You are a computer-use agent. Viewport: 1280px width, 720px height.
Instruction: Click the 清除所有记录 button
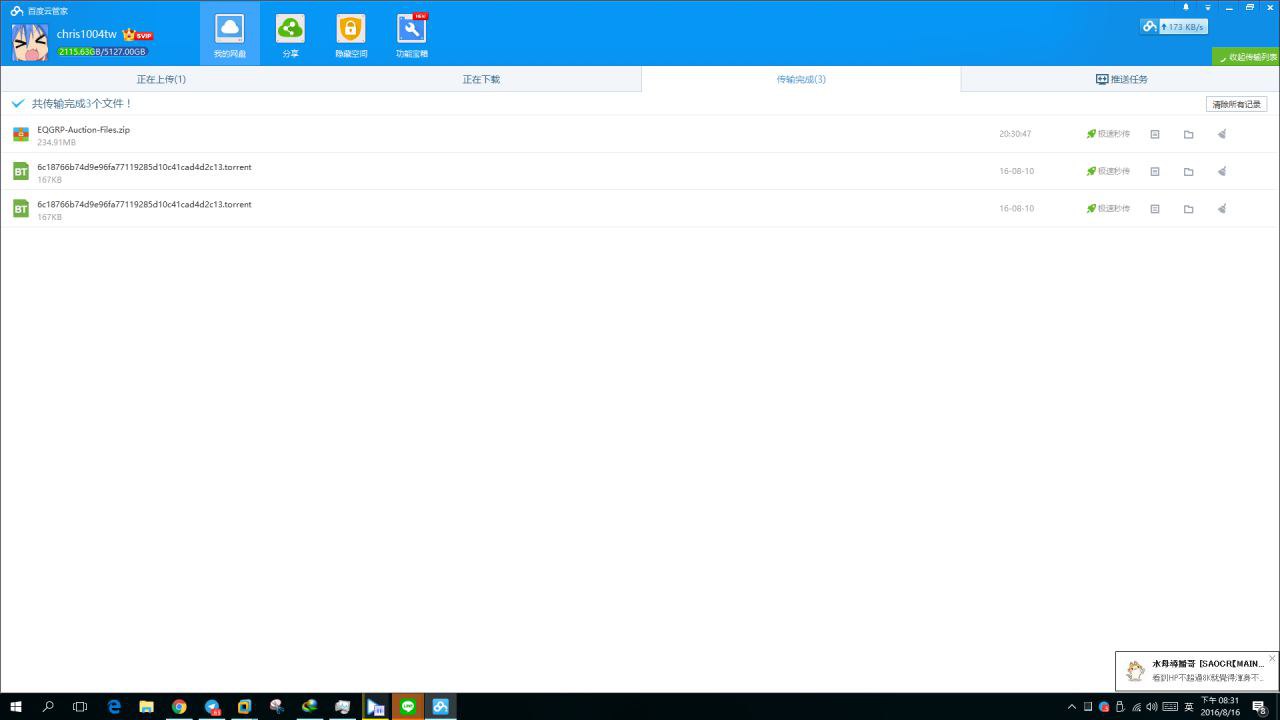pyautogui.click(x=1236, y=104)
